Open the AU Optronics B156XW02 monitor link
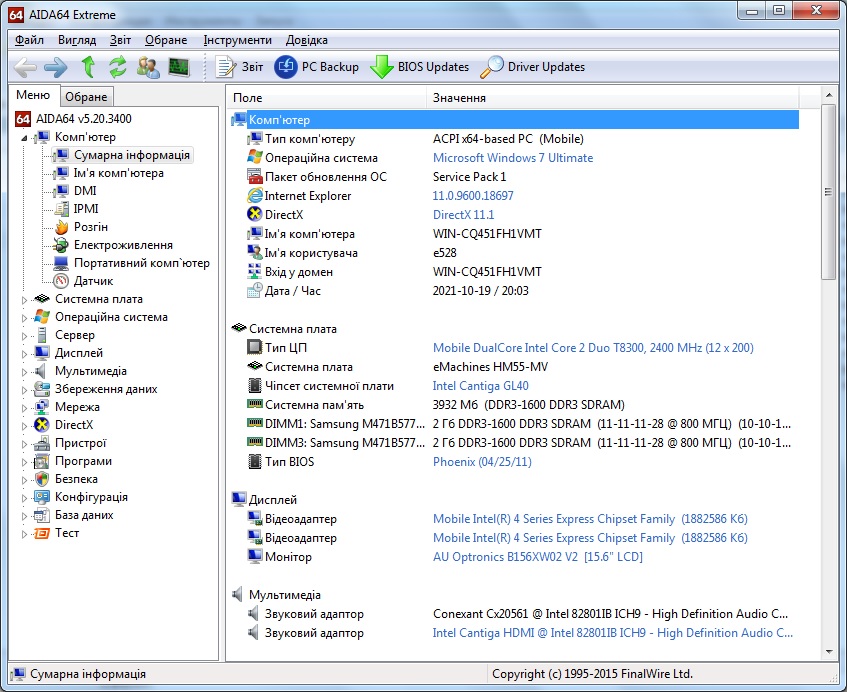The image size is (847, 692). (537, 557)
